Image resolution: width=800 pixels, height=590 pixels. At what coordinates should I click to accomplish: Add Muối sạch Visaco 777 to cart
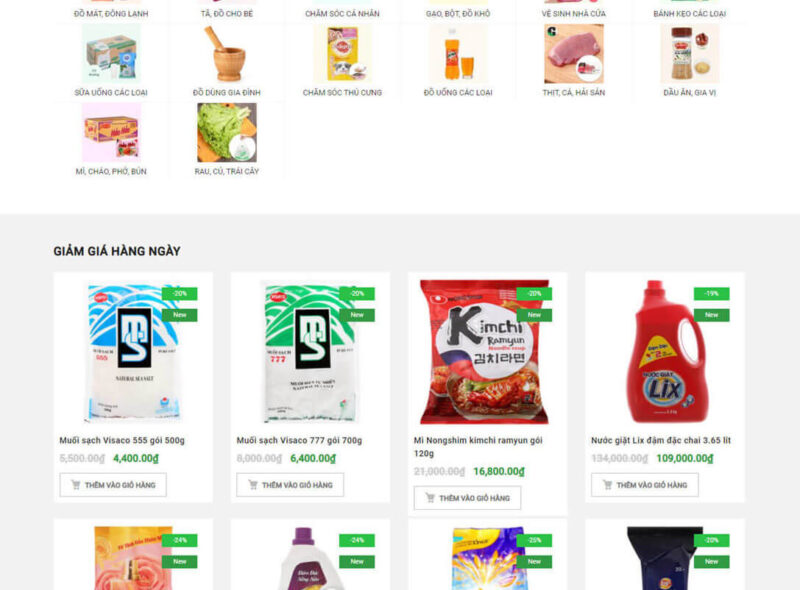pyautogui.click(x=290, y=485)
